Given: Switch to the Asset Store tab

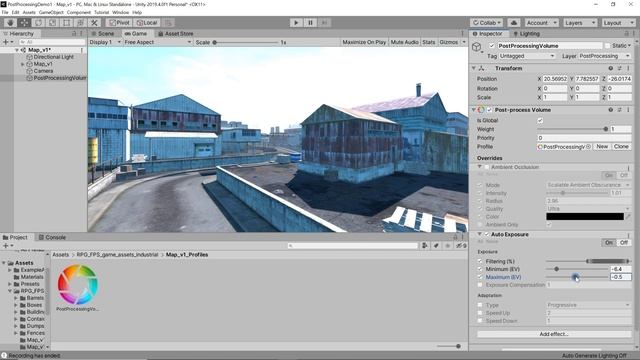Looking at the screenshot, I should coord(176,33).
